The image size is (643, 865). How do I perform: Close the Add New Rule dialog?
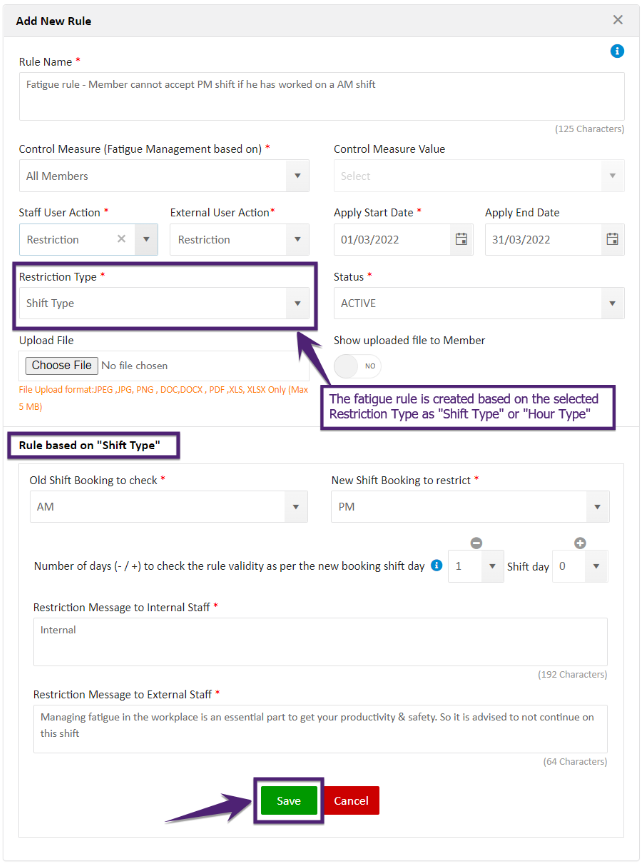coord(618,20)
